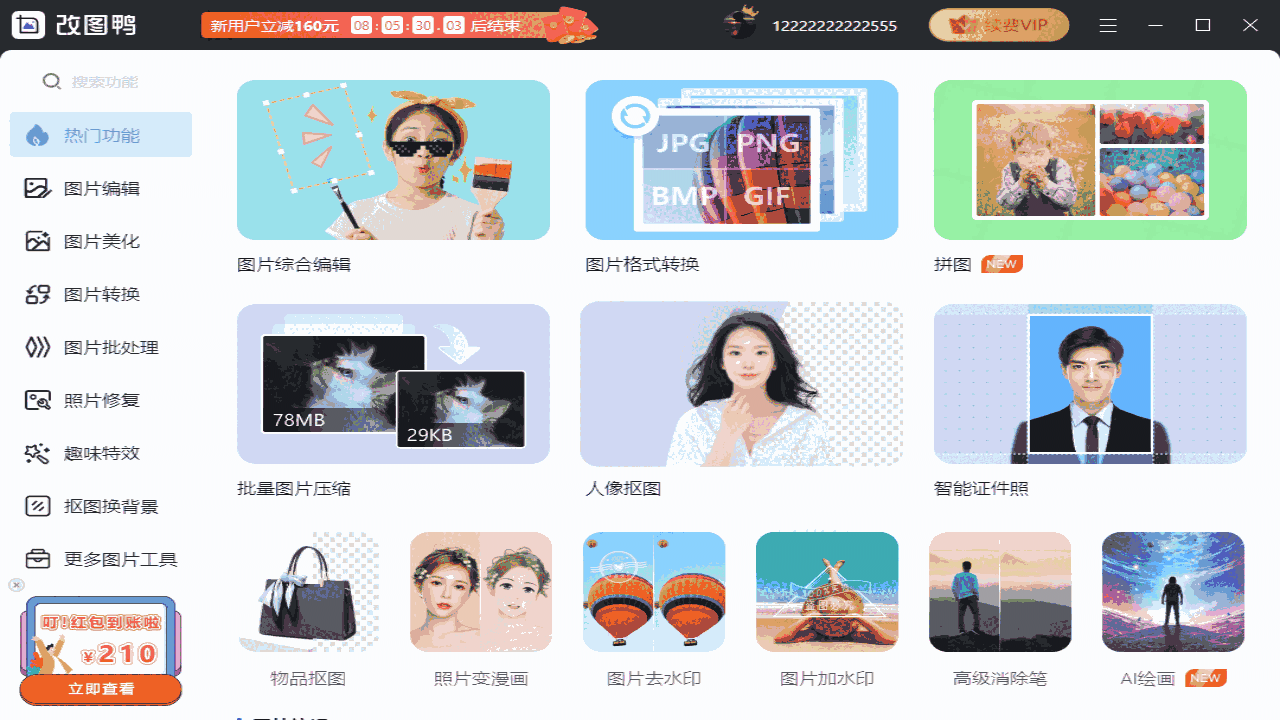Screen dimensions: 1280x720
Task: Click 立即查看 on the red packet banner
Action: point(100,689)
